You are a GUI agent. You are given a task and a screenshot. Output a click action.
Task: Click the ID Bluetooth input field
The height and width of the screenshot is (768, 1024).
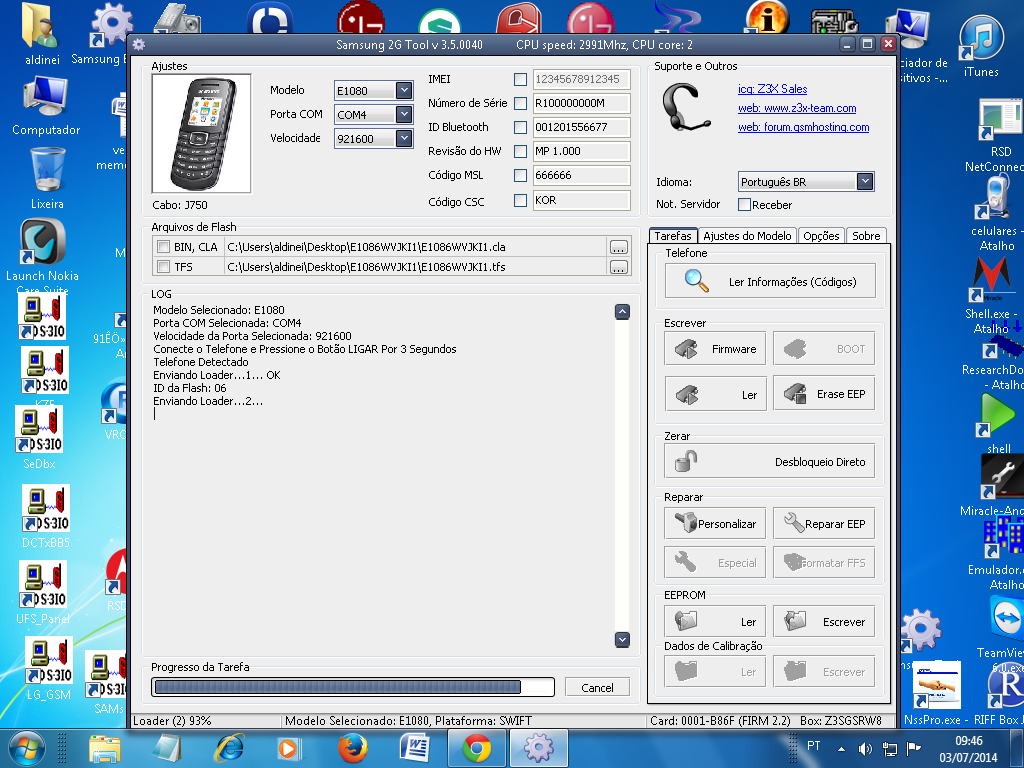tap(581, 127)
